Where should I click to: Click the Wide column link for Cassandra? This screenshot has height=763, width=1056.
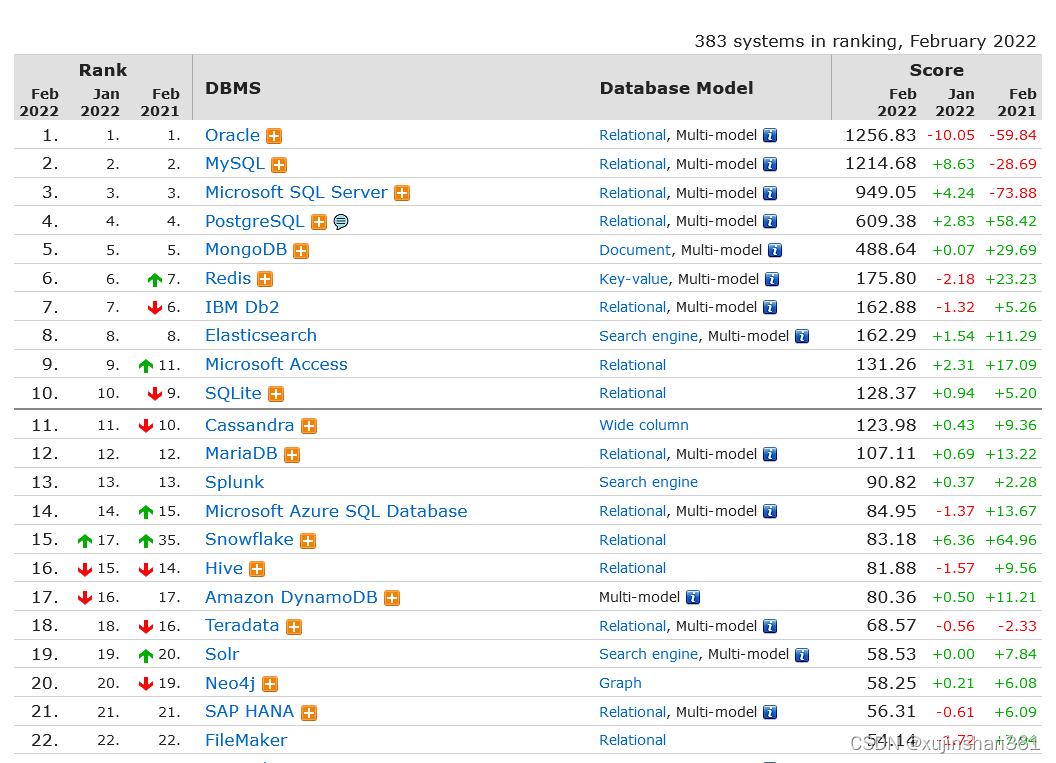[x=644, y=425]
